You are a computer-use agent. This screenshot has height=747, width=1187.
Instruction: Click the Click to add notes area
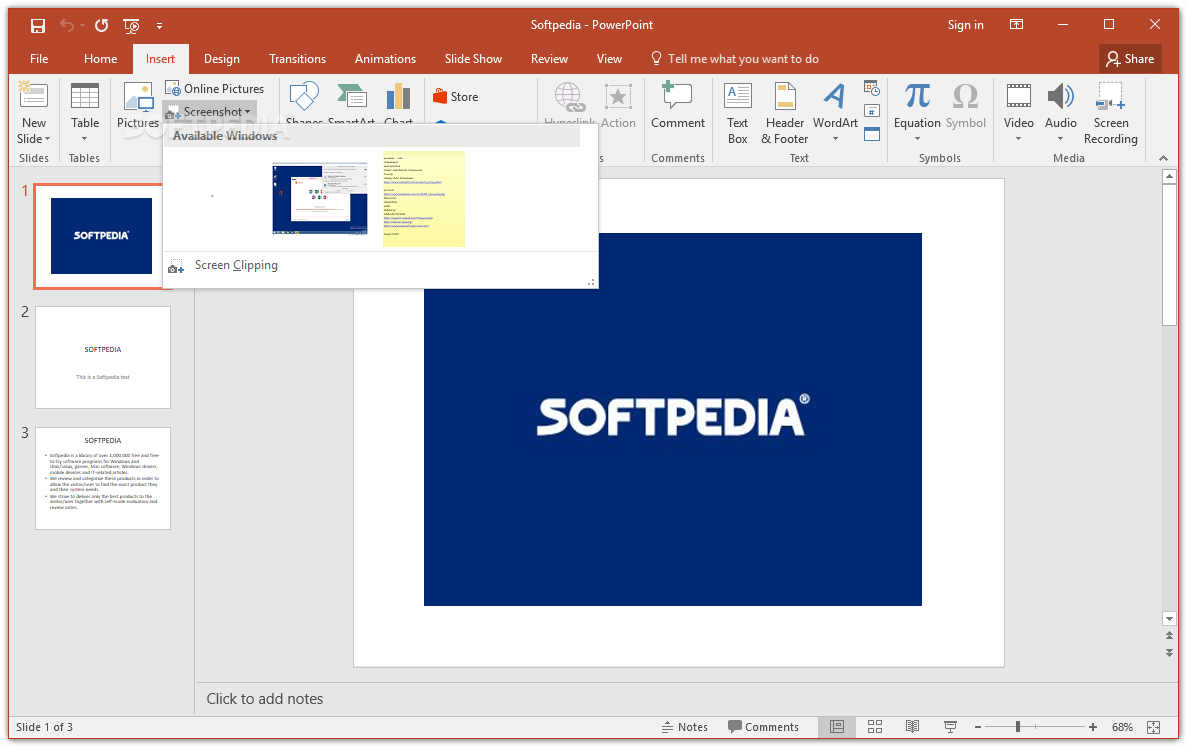click(x=264, y=699)
